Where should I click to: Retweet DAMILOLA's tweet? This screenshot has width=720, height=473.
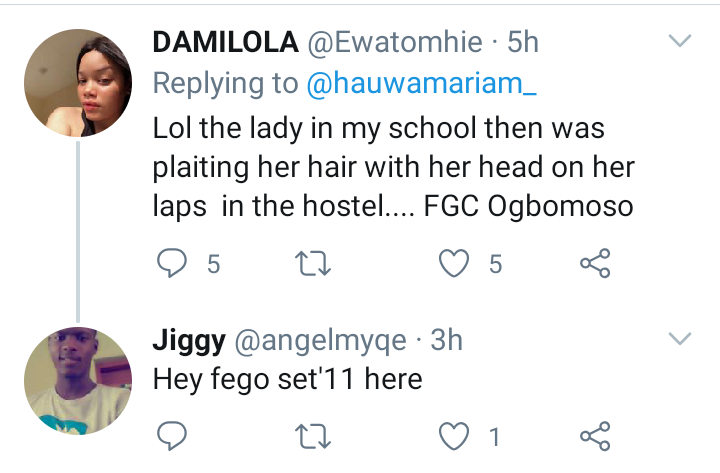click(x=315, y=263)
